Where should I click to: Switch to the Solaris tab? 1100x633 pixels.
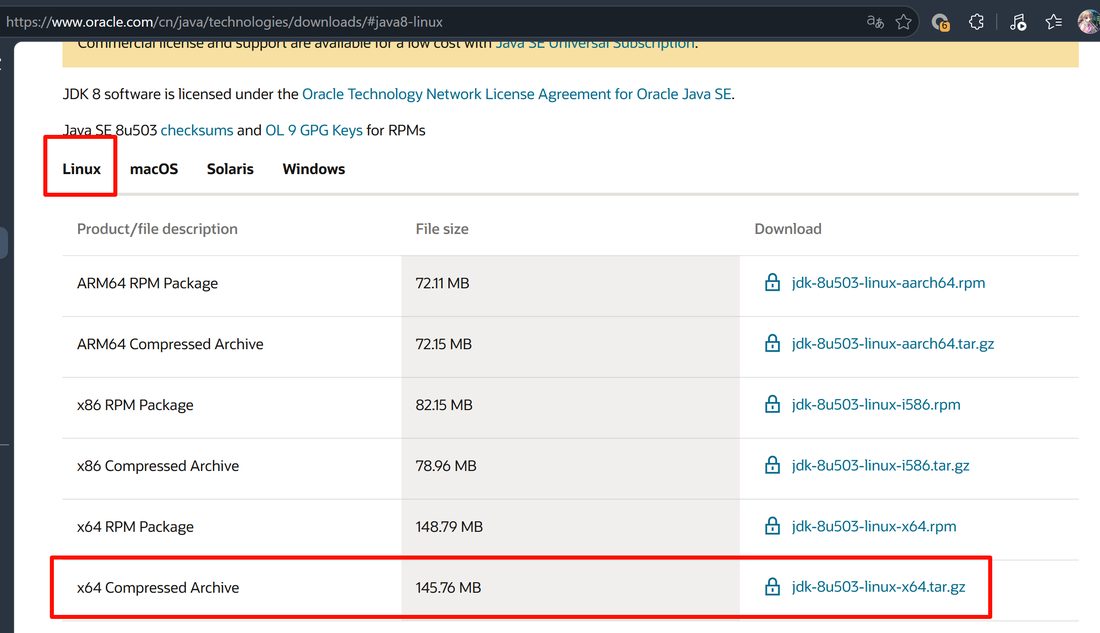pos(230,168)
